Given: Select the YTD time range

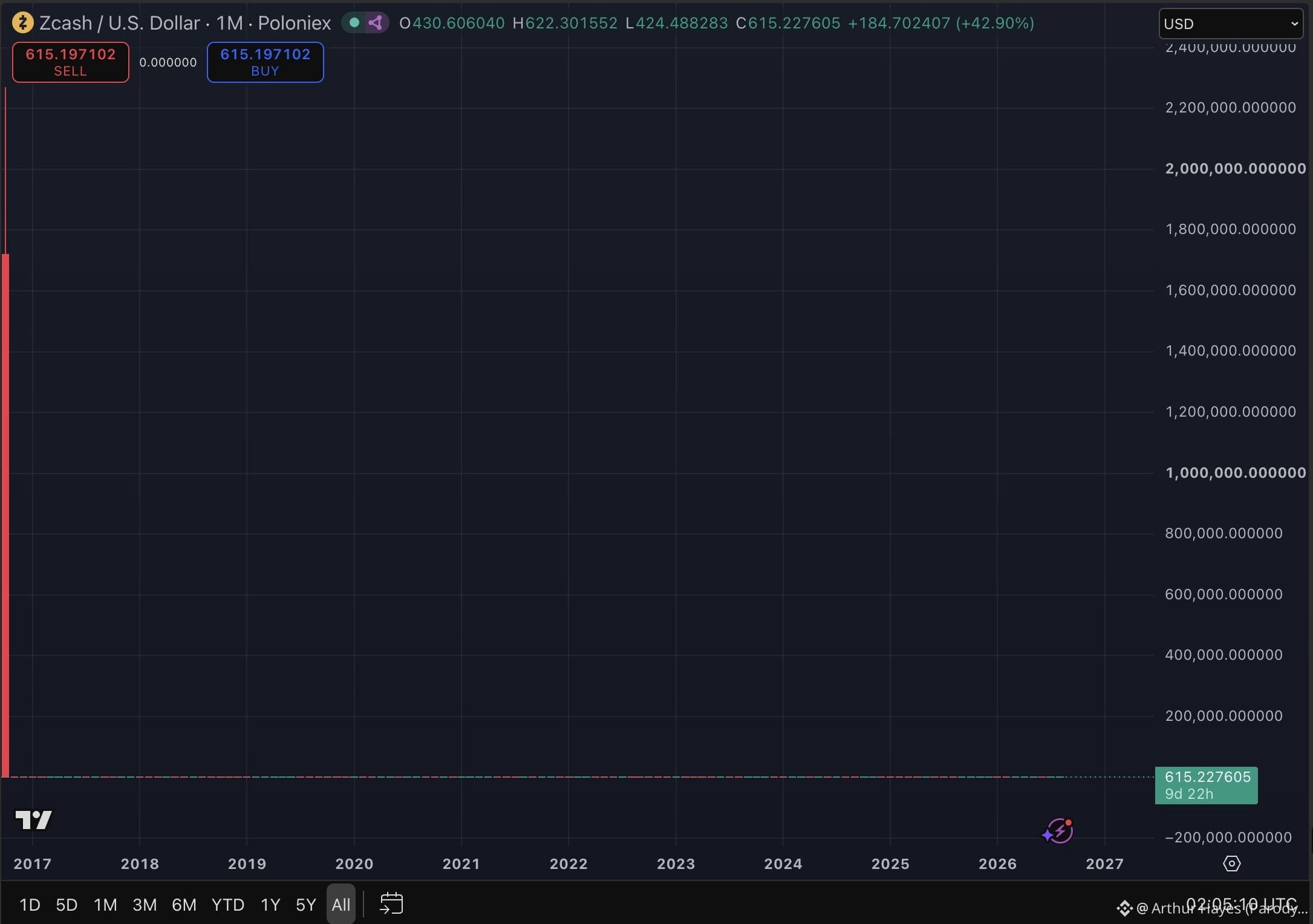Looking at the screenshot, I should tap(228, 905).
